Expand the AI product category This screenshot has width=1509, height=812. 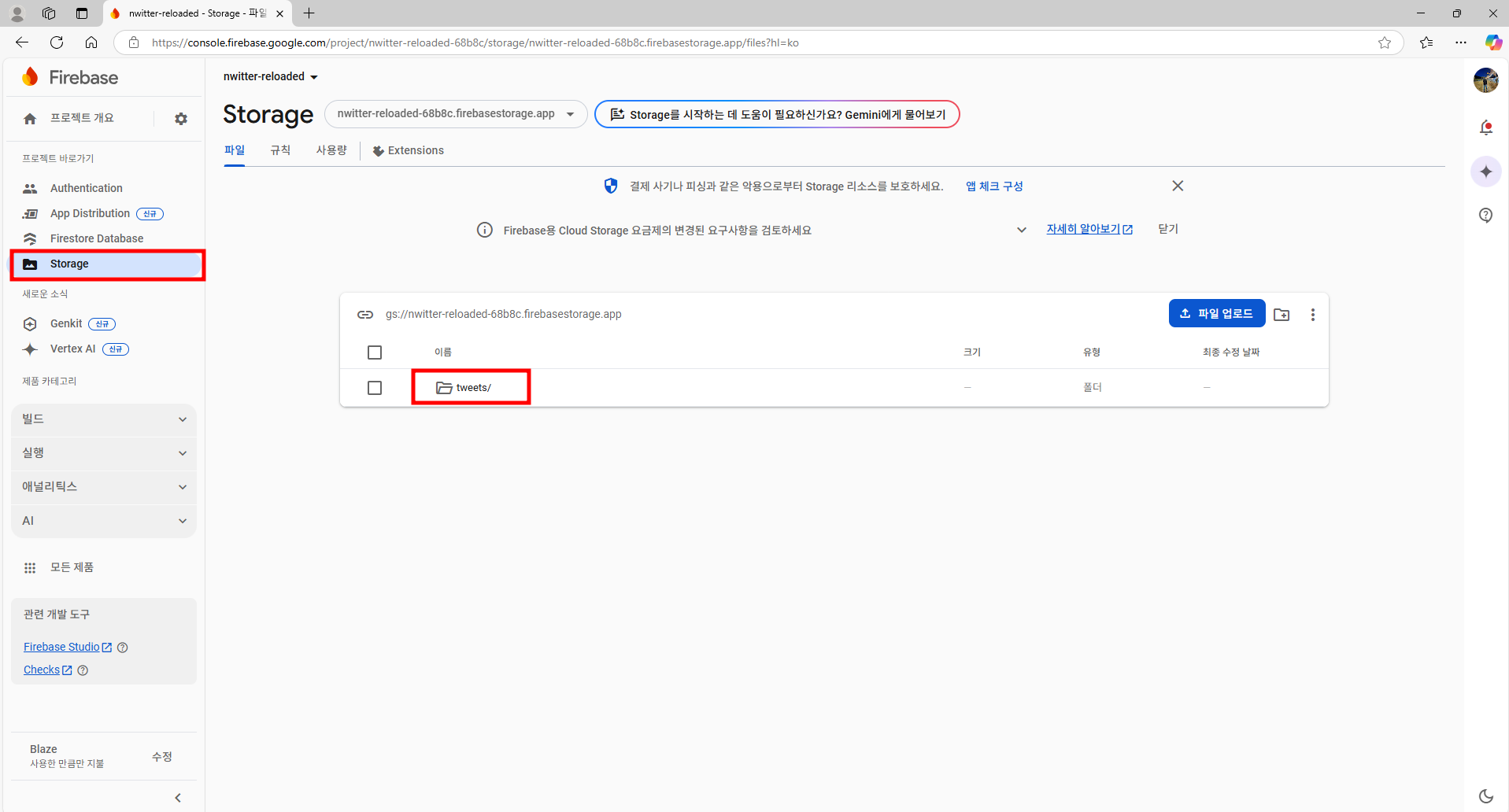pos(104,521)
